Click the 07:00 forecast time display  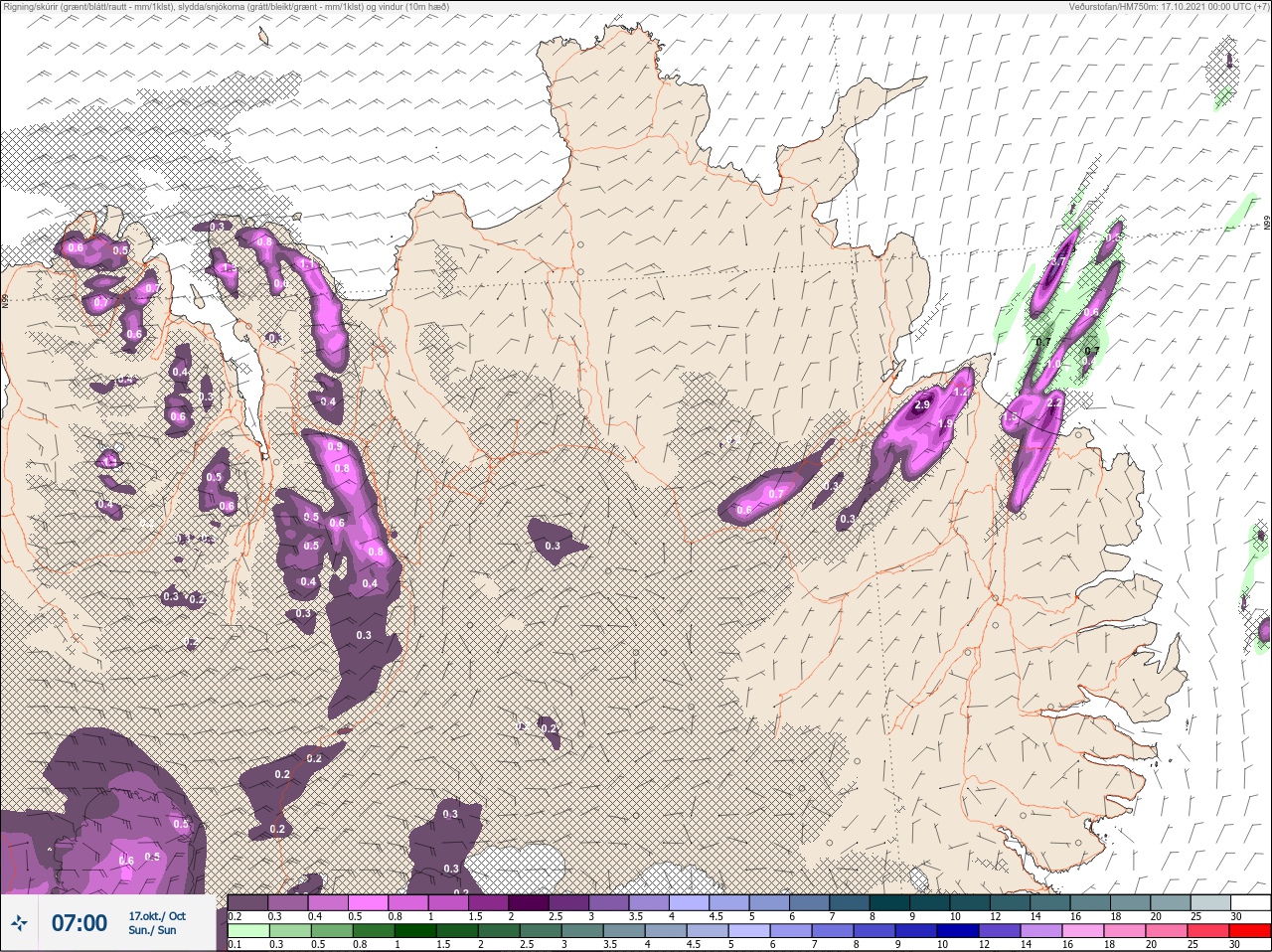coord(79,923)
